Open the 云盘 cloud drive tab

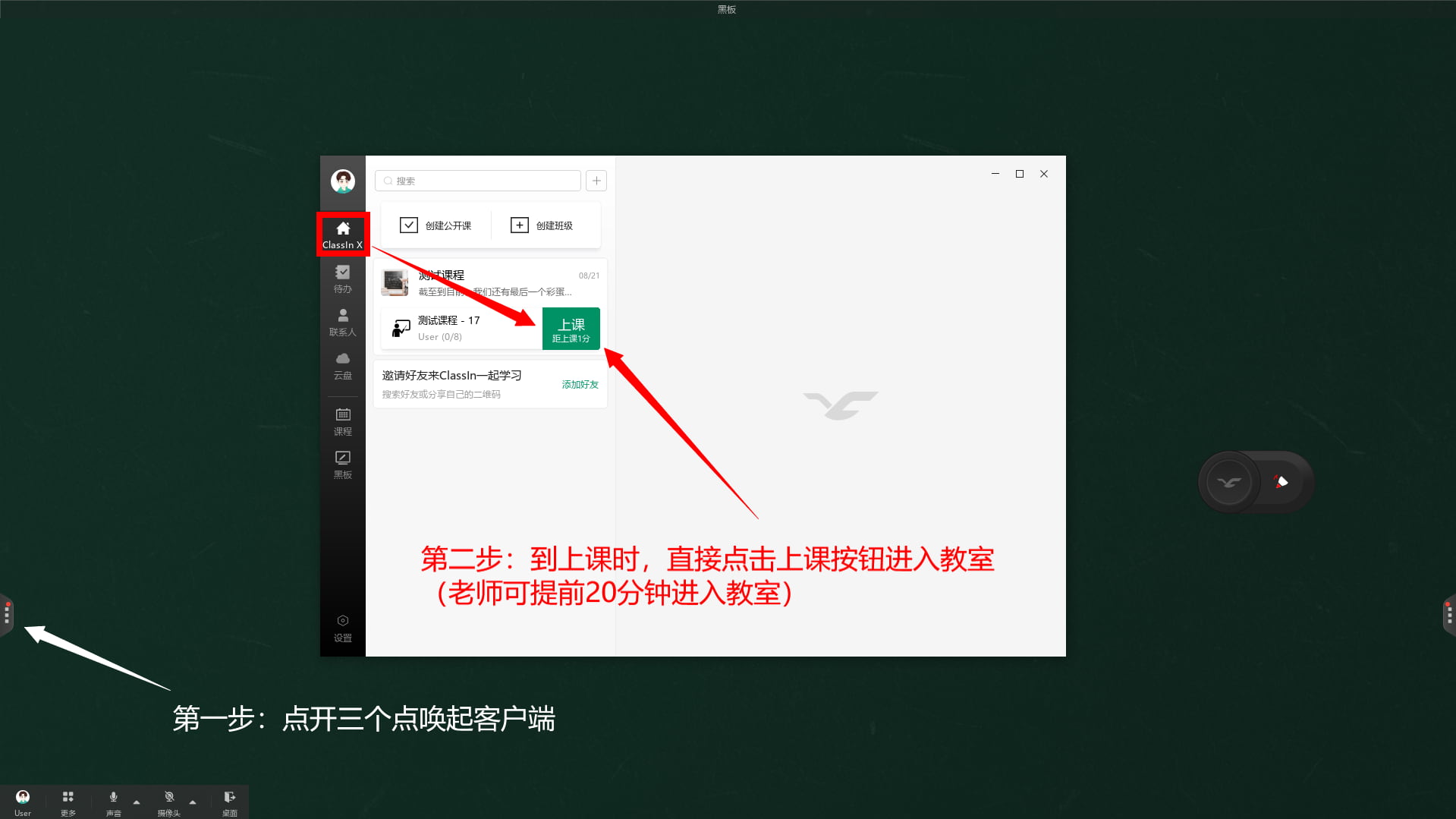[343, 366]
